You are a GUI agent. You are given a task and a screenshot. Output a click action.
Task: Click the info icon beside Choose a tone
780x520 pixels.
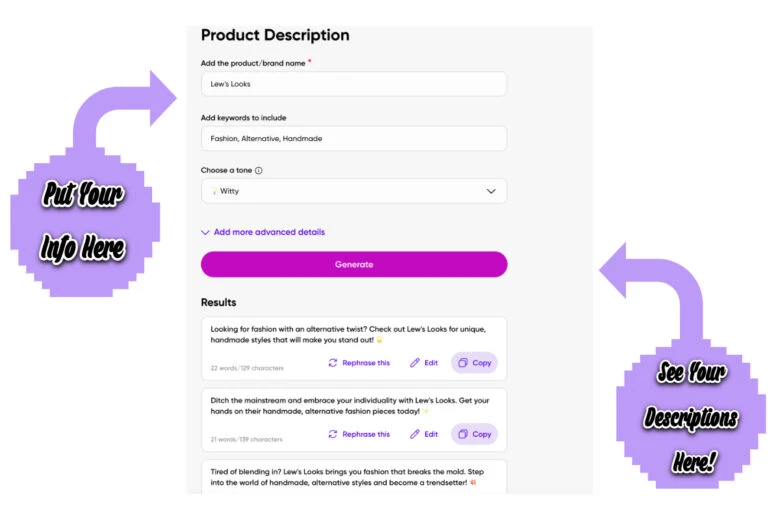coord(259,171)
